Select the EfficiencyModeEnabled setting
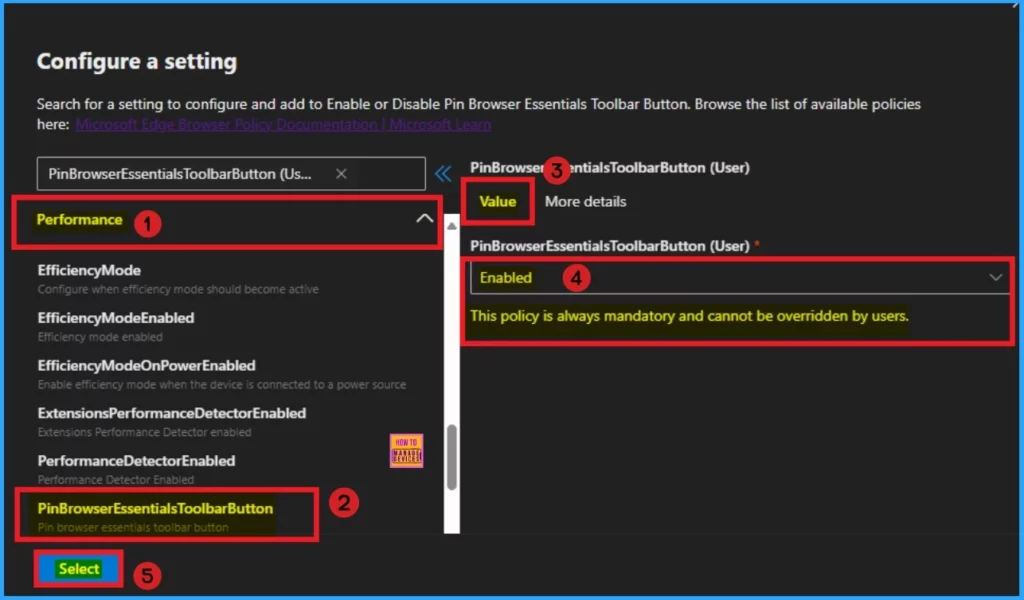This screenshot has width=1024, height=600. pyautogui.click(x=116, y=318)
